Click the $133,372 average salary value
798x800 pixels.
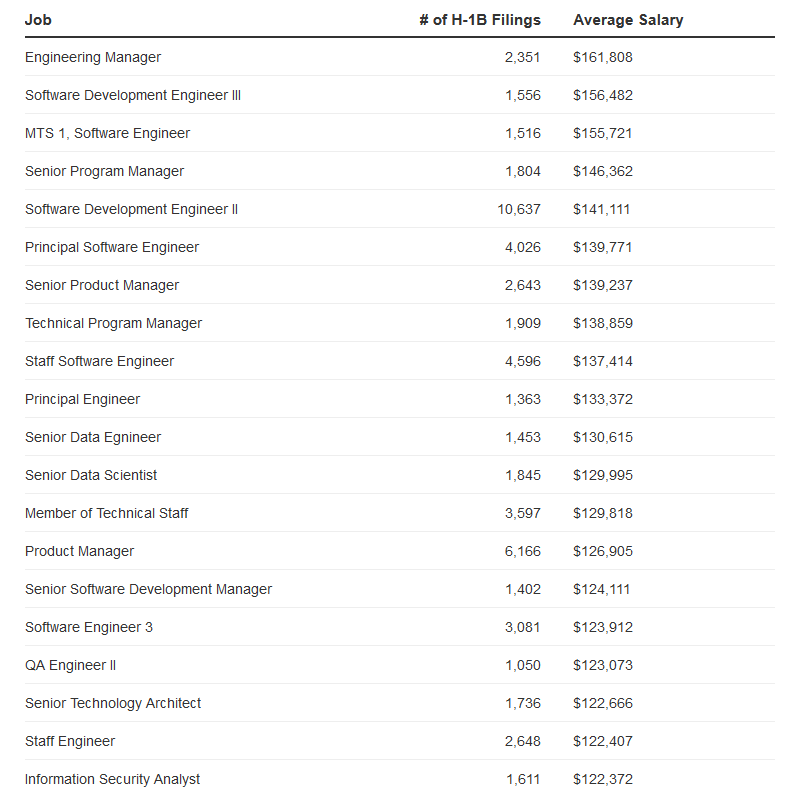pos(603,399)
